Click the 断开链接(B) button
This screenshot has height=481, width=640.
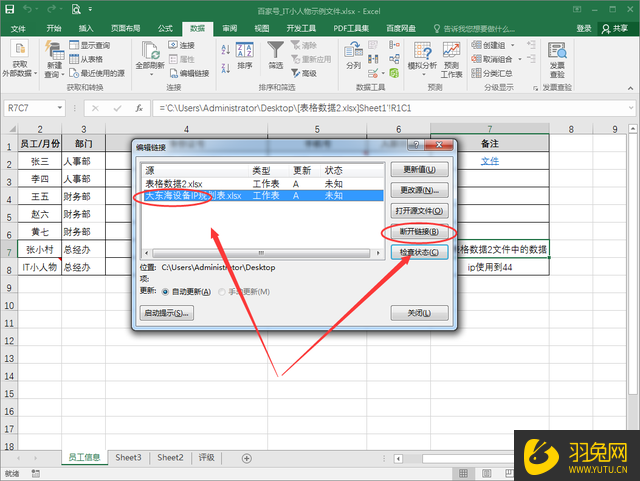pyautogui.click(x=419, y=232)
